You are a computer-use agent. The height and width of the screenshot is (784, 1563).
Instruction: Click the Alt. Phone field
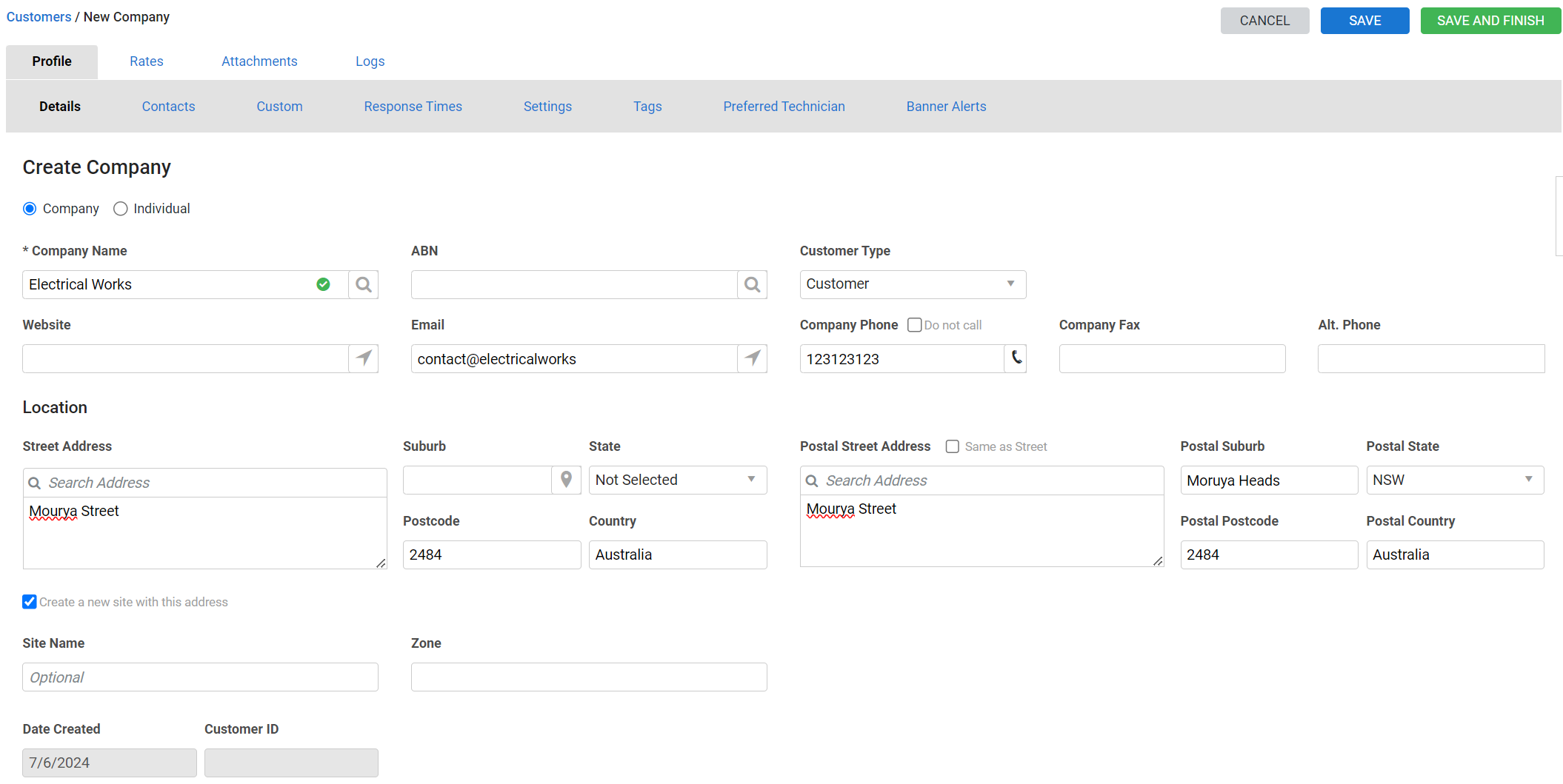1431,358
